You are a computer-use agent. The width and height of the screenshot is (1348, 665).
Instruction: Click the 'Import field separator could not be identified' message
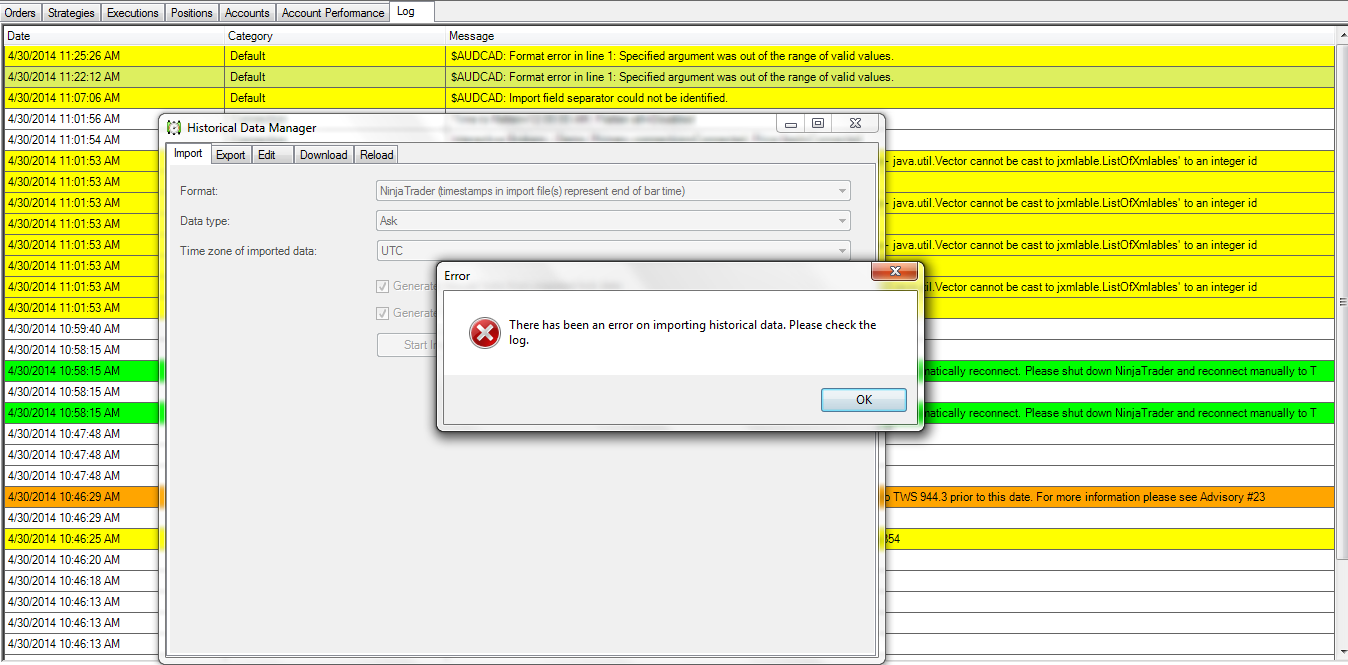coord(589,98)
